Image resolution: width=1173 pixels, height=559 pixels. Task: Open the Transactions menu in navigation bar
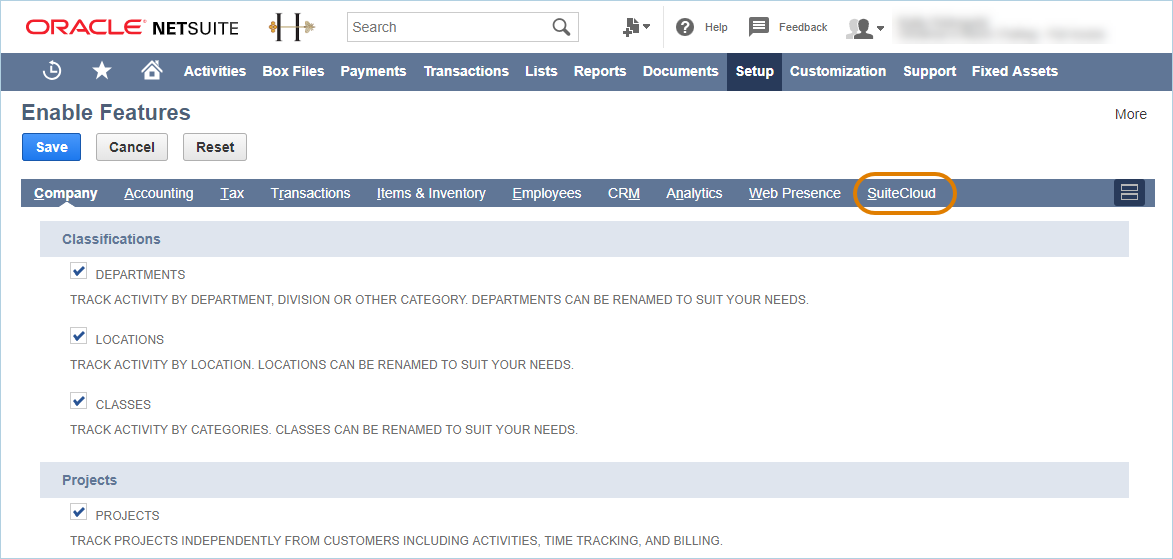[466, 71]
